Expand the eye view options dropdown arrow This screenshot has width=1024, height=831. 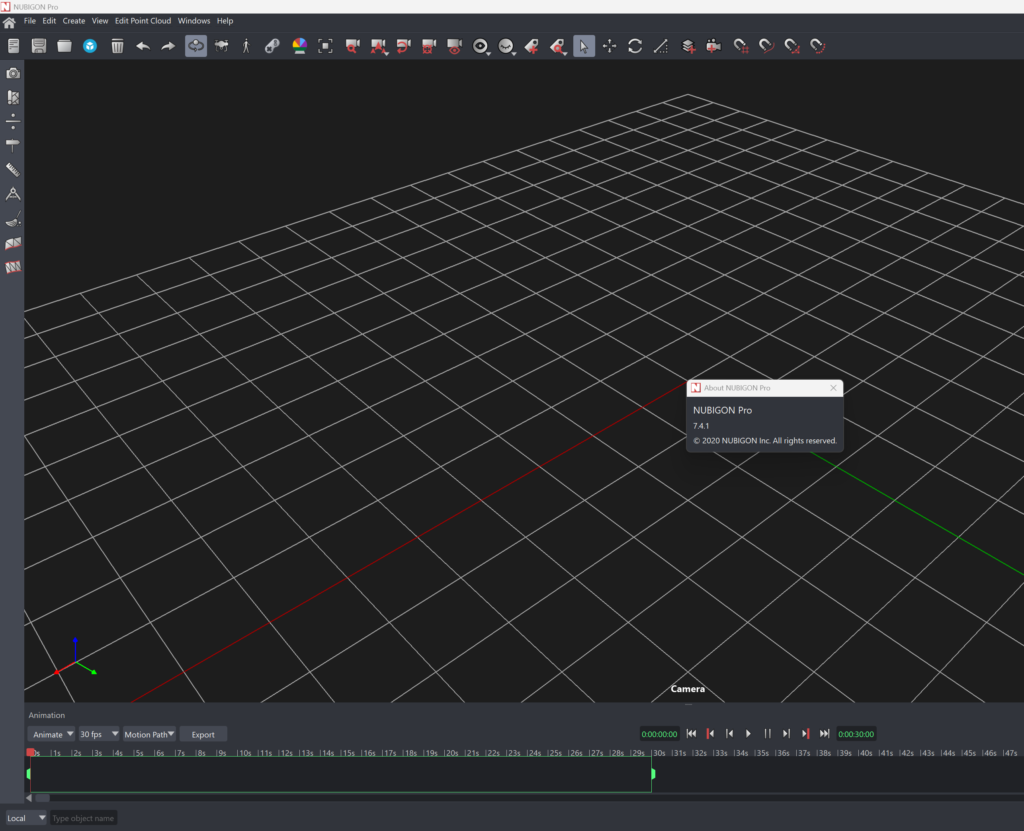point(488,53)
